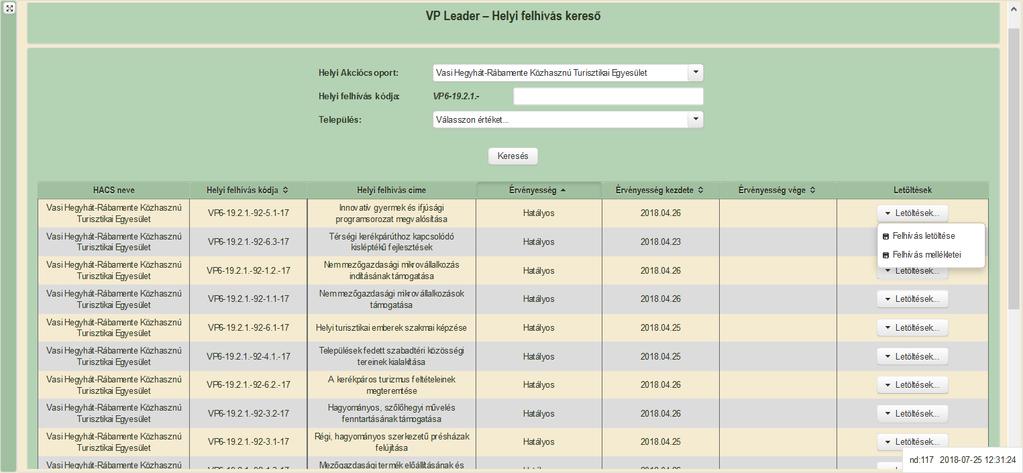Open Letöltések menu for A kerékpáros turizmus row
This screenshot has width=1023, height=473.
(x=911, y=385)
